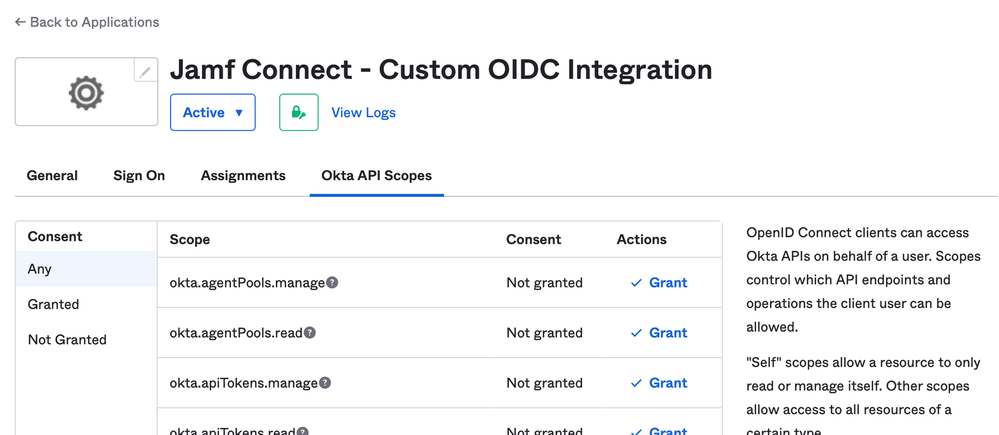Click Not granted status for okta.apiTokens.manage
999x435 pixels.
click(x=544, y=383)
